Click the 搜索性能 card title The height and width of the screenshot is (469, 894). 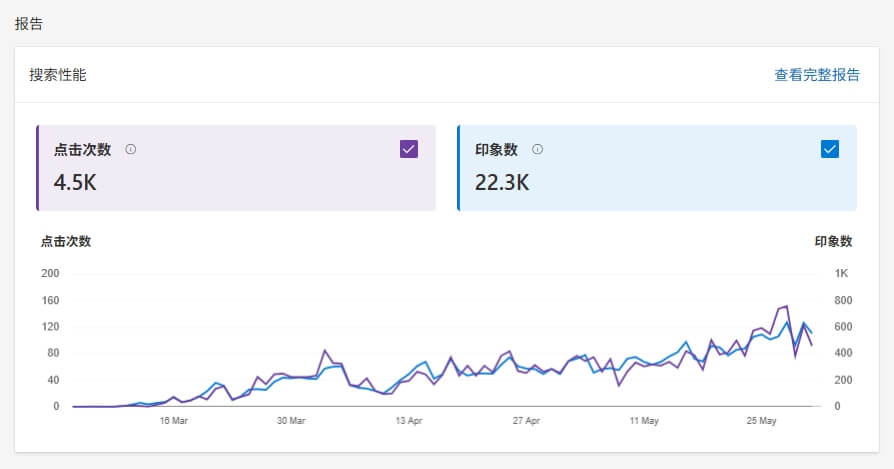(x=58, y=75)
